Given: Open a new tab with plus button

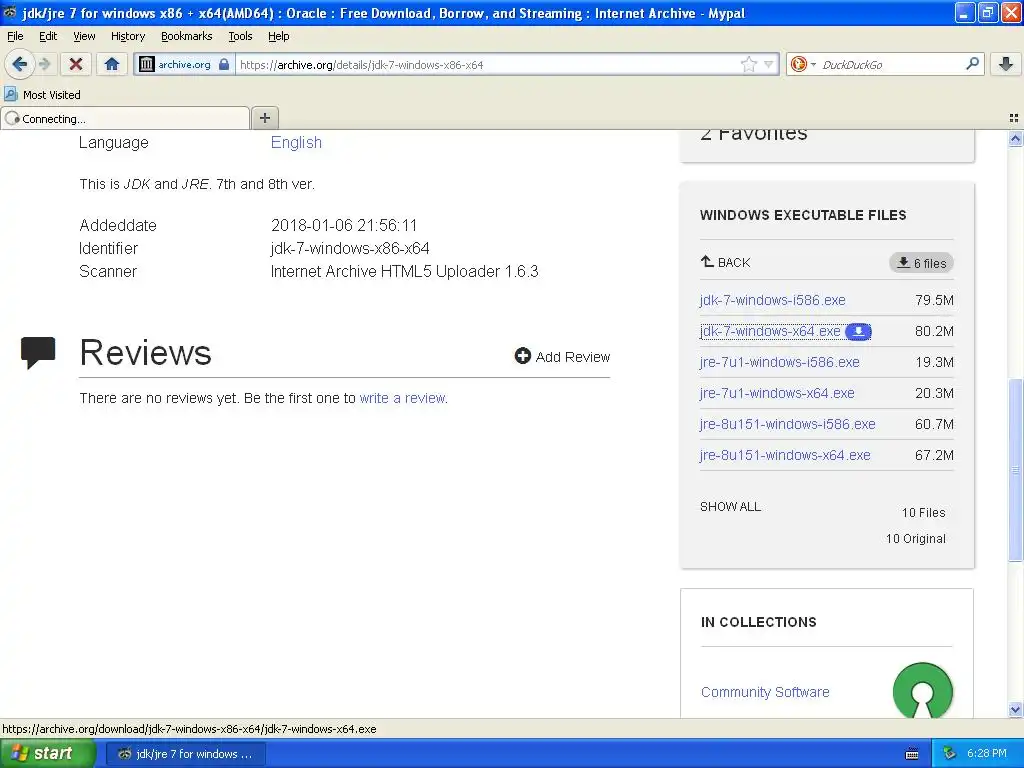Looking at the screenshot, I should coord(264,118).
